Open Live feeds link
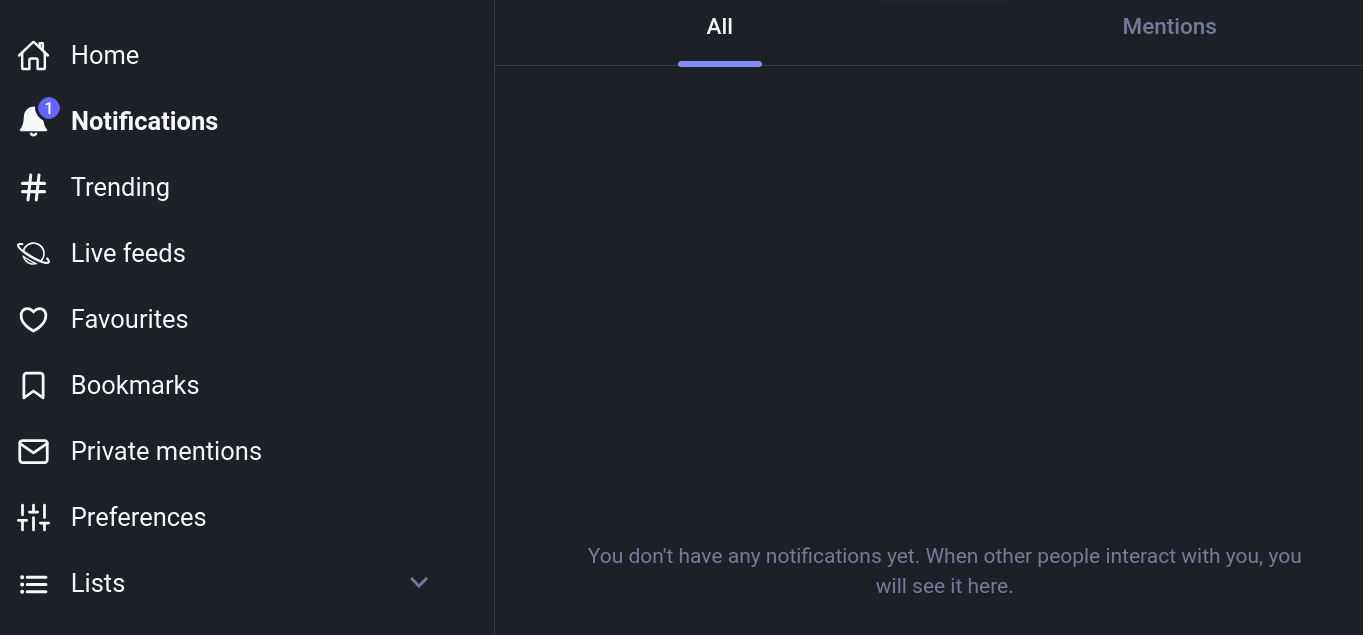 pyautogui.click(x=128, y=253)
